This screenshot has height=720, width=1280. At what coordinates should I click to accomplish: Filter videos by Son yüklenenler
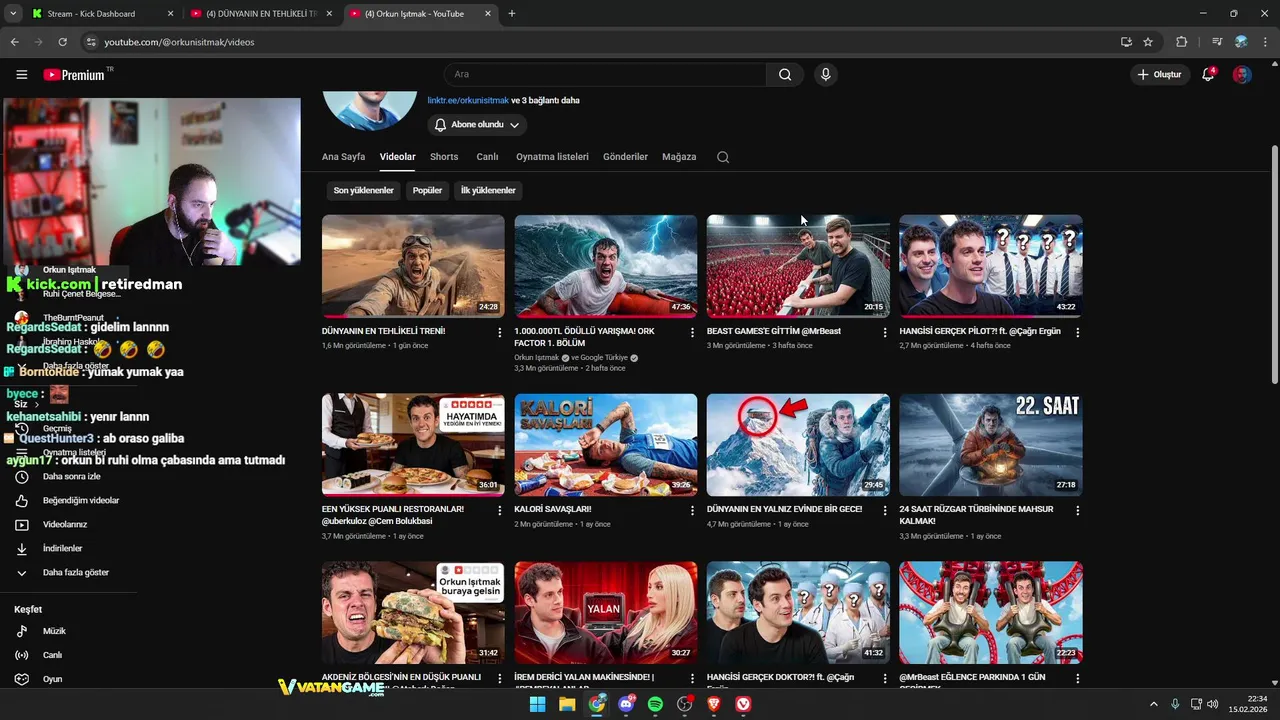click(364, 190)
